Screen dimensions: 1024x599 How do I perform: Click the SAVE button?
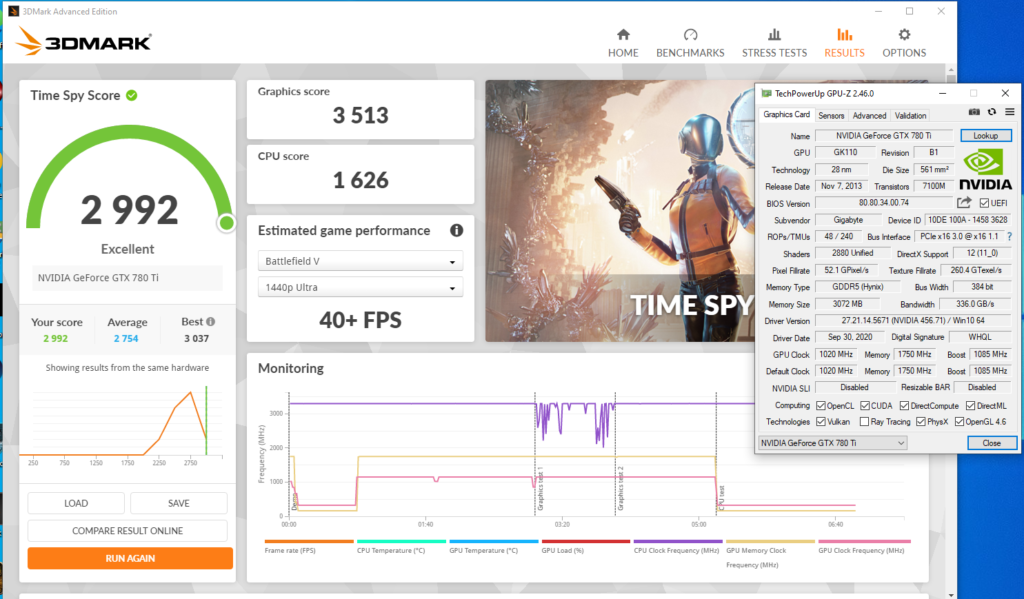[179, 503]
